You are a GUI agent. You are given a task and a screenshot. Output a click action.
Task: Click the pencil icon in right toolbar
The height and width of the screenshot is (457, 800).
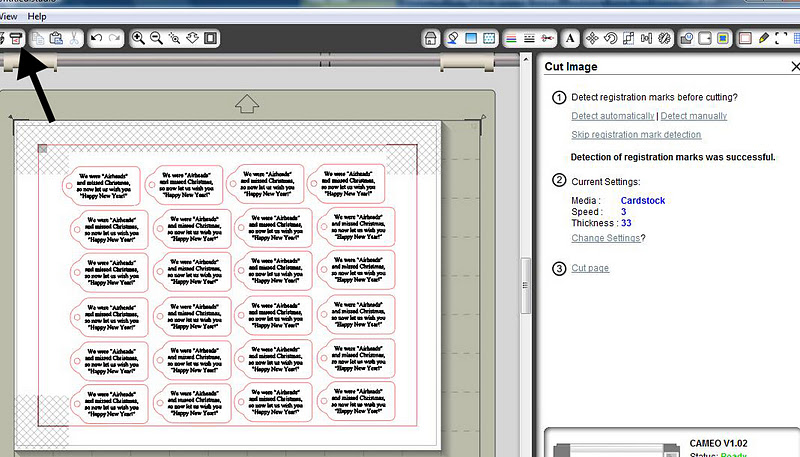(763, 38)
